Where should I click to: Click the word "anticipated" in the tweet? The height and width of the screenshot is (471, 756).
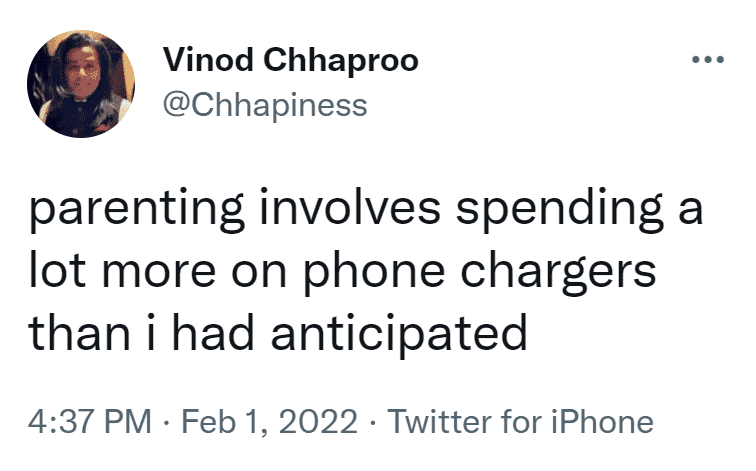coord(399,335)
